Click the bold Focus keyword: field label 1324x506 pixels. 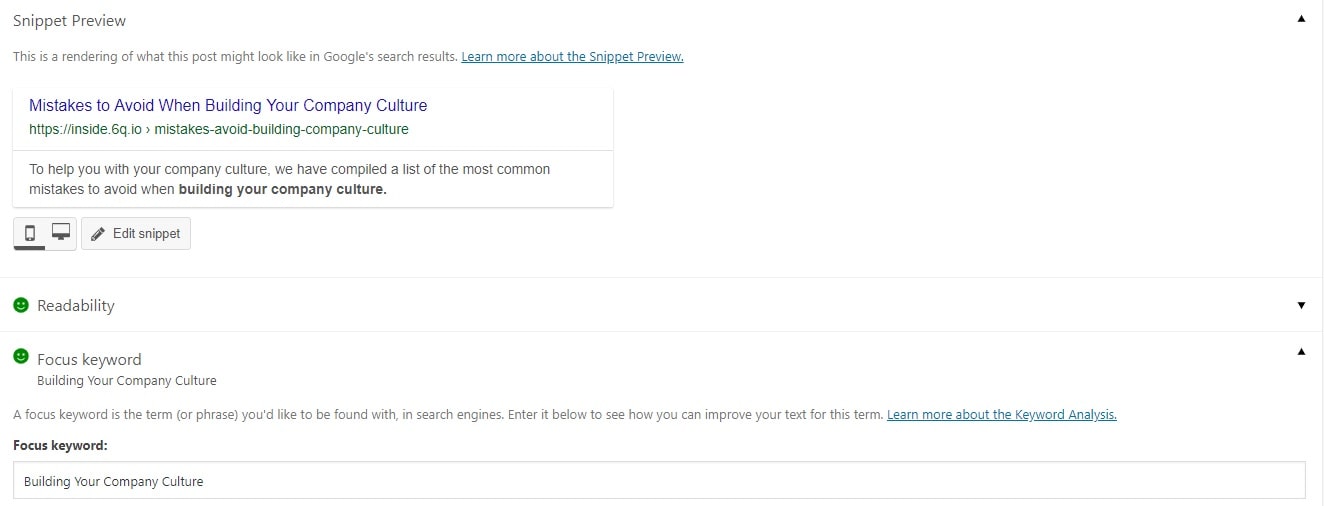60,445
